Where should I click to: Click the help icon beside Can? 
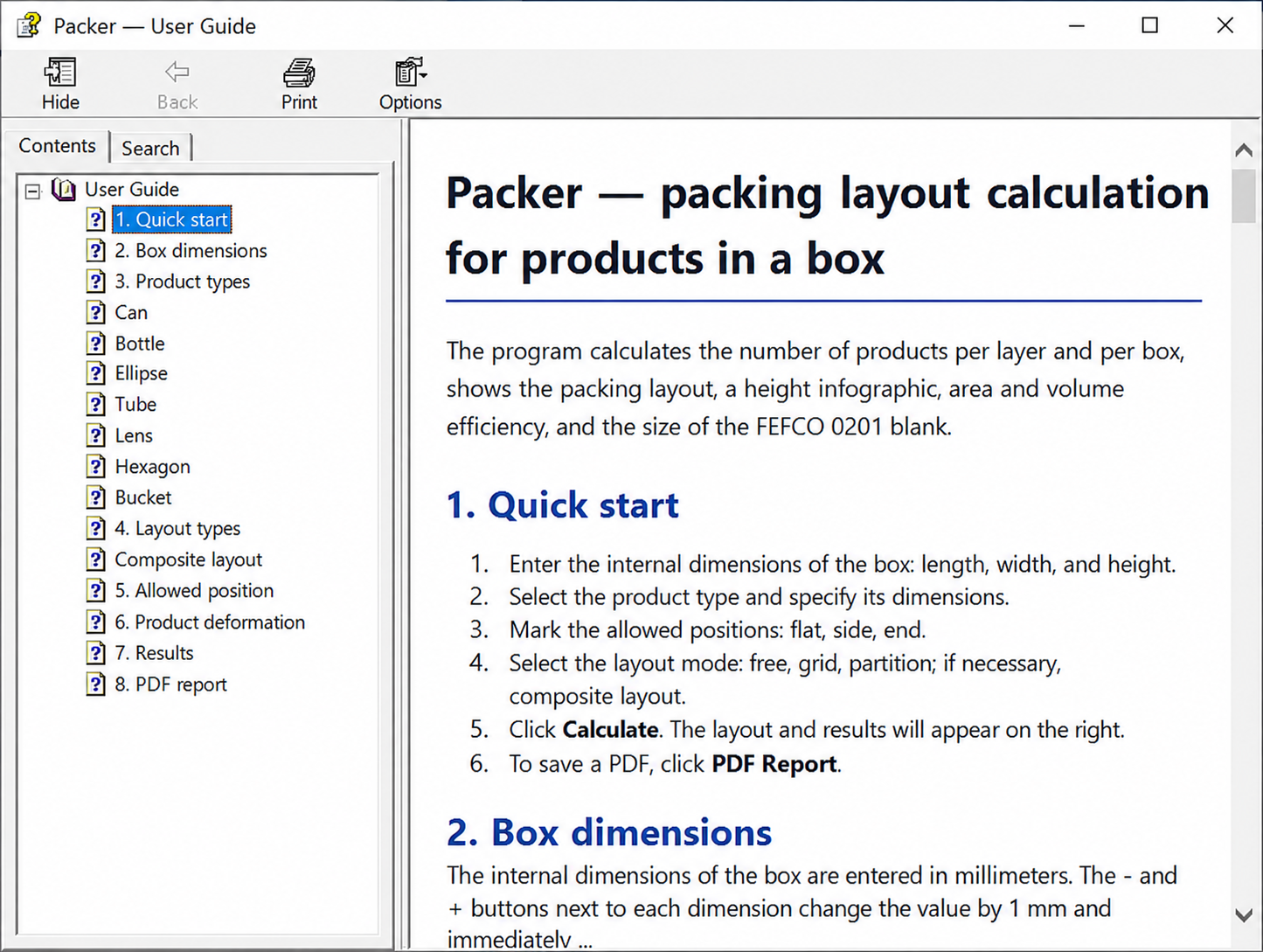click(x=96, y=312)
